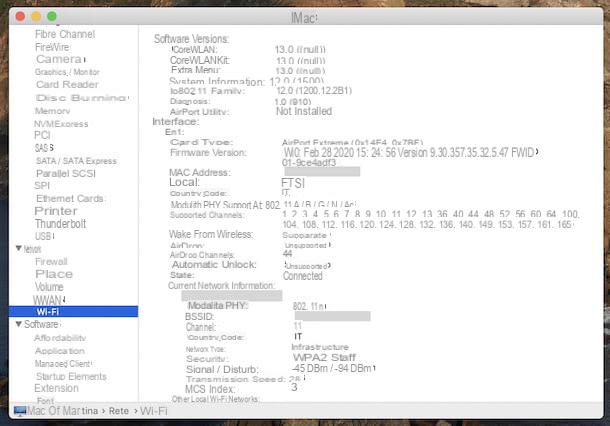This screenshot has width=610, height=426.
Task: Select Place under Network
Action: pos(54,274)
